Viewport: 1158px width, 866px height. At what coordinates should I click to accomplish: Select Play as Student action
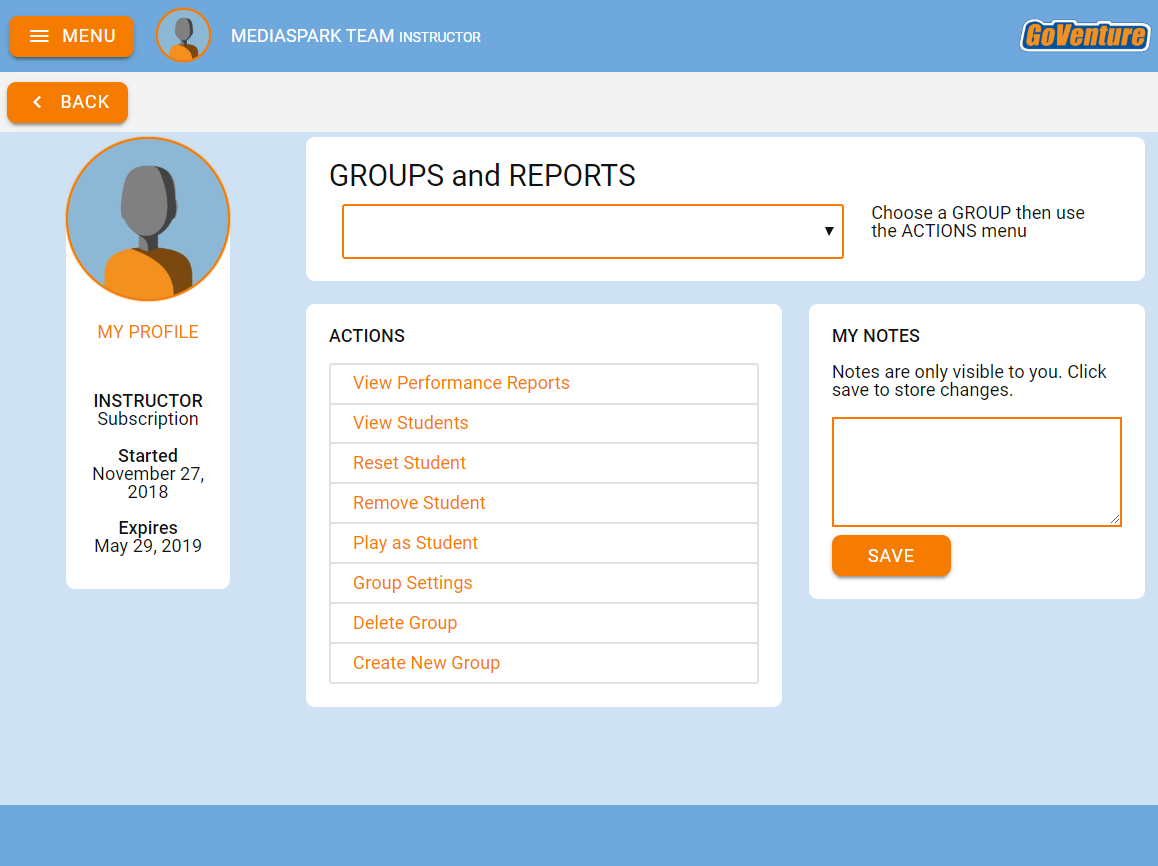coord(544,543)
